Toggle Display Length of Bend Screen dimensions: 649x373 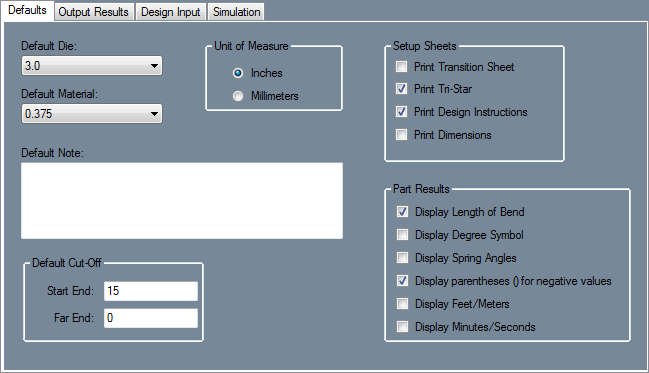(x=402, y=212)
